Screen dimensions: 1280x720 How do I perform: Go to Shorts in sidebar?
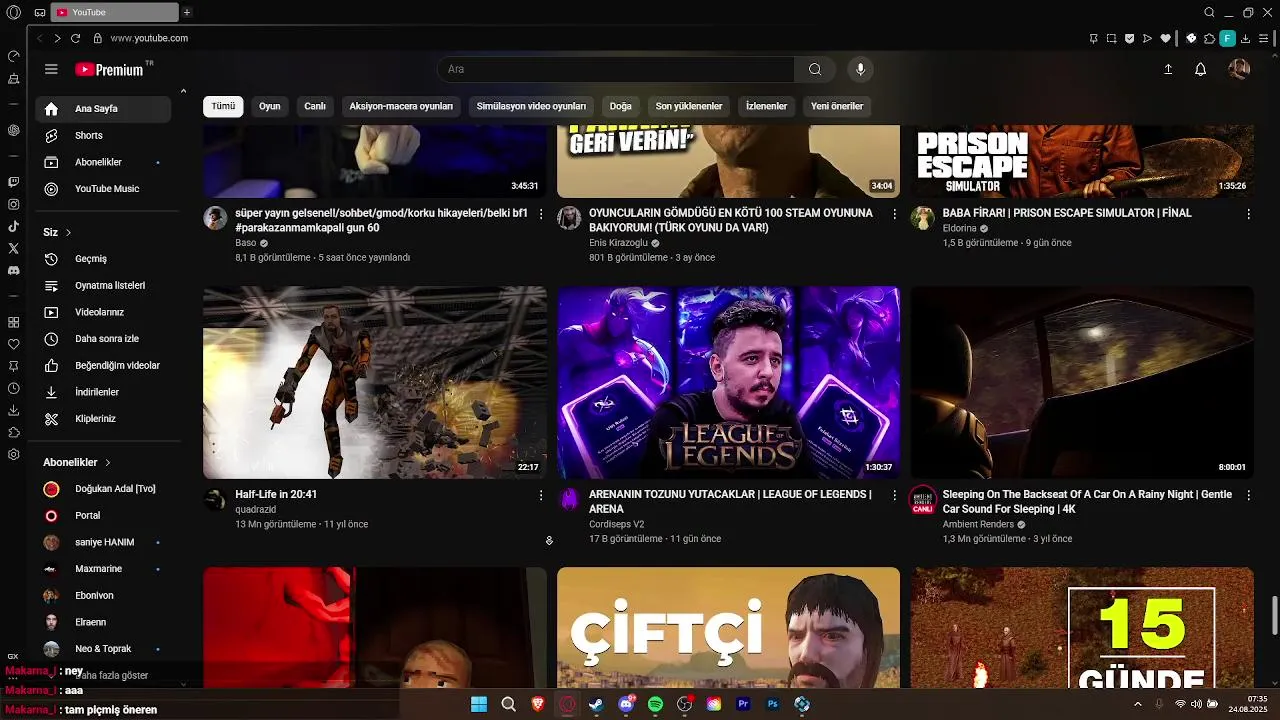pyautogui.click(x=103, y=135)
